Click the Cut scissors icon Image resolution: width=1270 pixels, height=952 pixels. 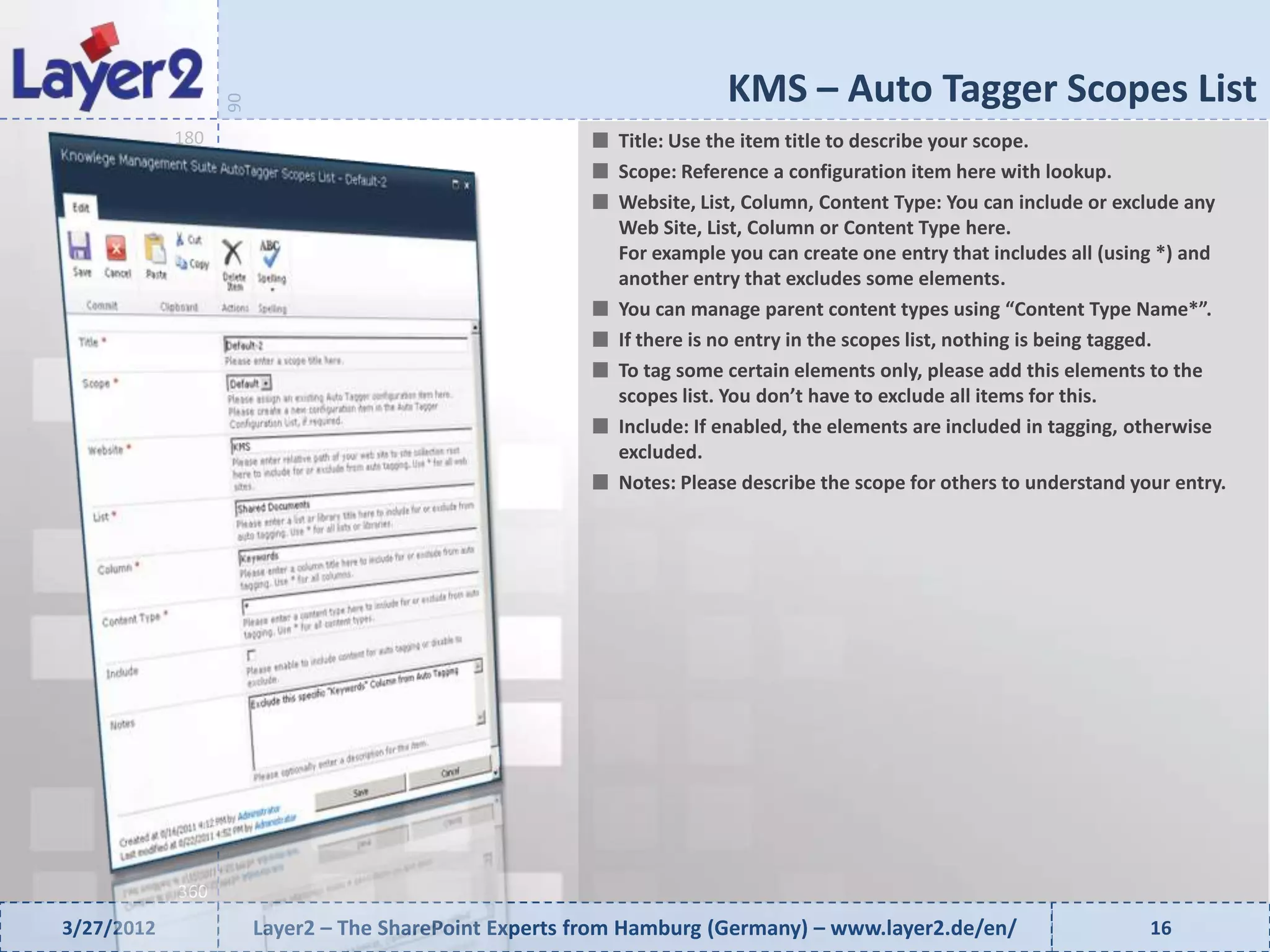pyautogui.click(x=180, y=239)
